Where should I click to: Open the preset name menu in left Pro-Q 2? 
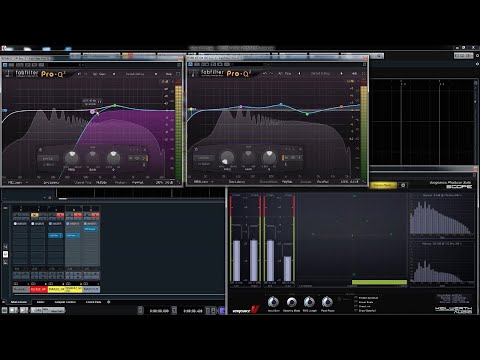pyautogui.click(x=135, y=74)
